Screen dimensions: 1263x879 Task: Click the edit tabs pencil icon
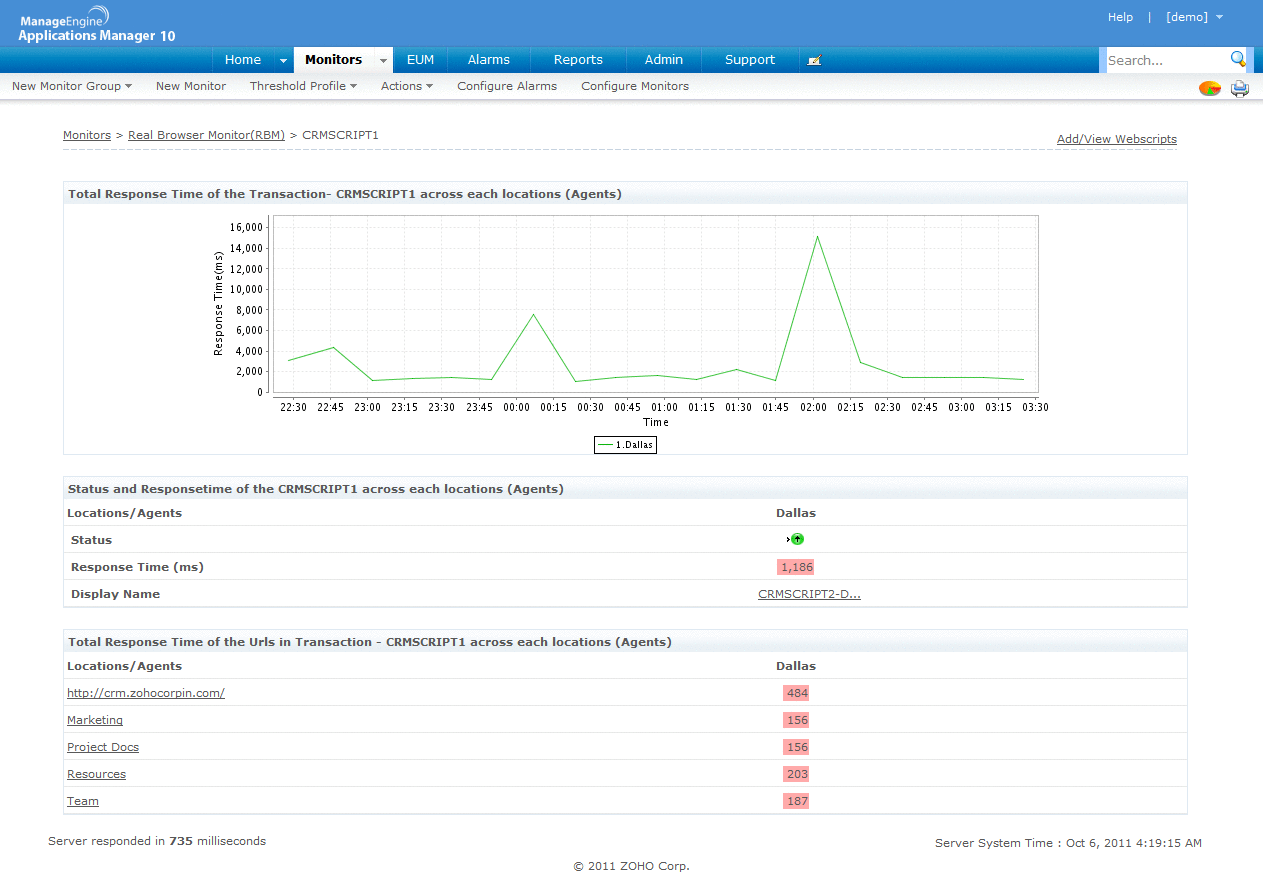click(814, 60)
